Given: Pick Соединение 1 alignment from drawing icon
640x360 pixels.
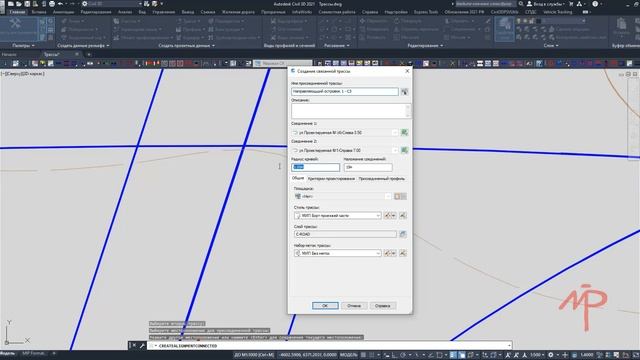Looking at the screenshot, I should (x=404, y=133).
